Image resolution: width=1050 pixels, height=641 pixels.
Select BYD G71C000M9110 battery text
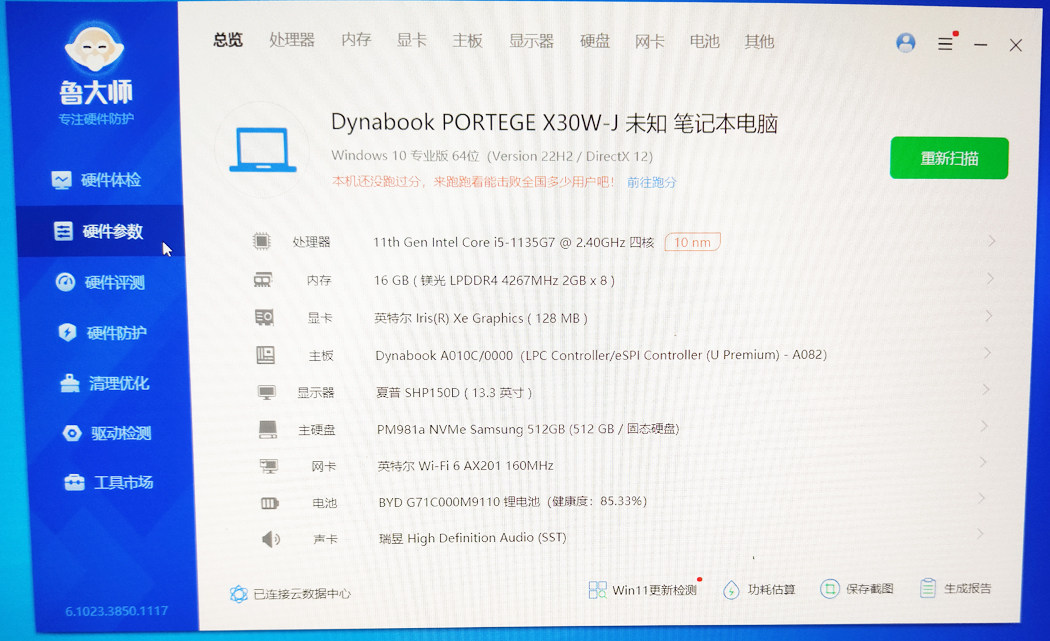point(512,502)
